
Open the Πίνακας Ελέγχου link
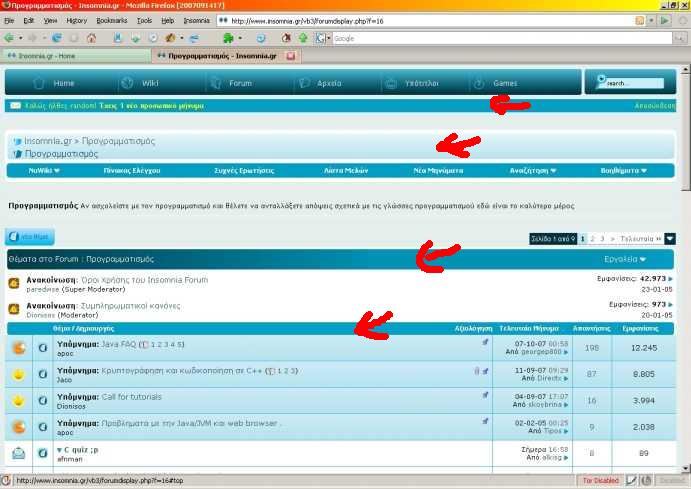(132, 171)
